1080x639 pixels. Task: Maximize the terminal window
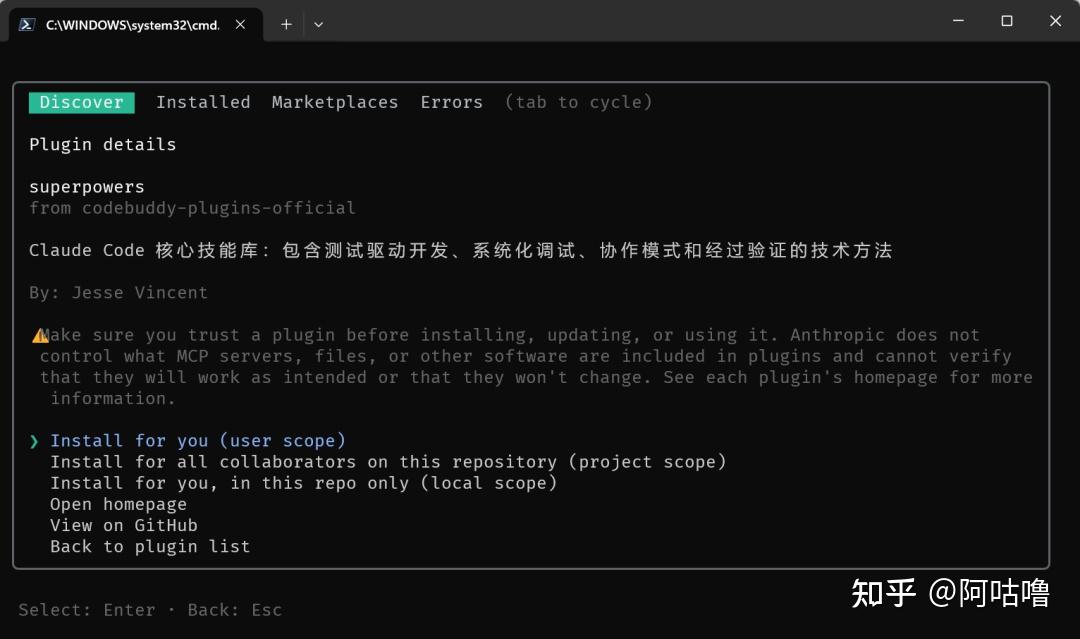tap(1006, 21)
